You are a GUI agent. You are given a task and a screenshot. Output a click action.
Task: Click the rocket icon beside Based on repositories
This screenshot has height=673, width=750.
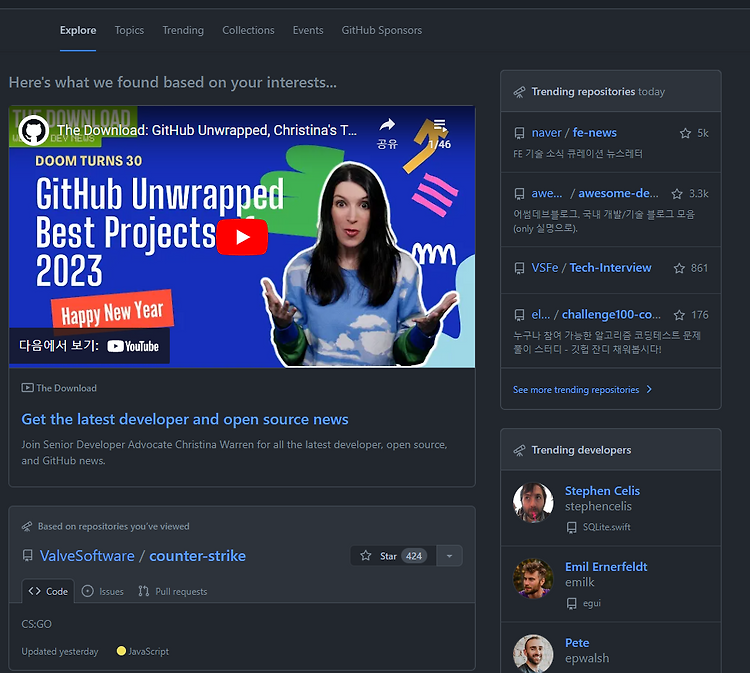[x=27, y=527]
